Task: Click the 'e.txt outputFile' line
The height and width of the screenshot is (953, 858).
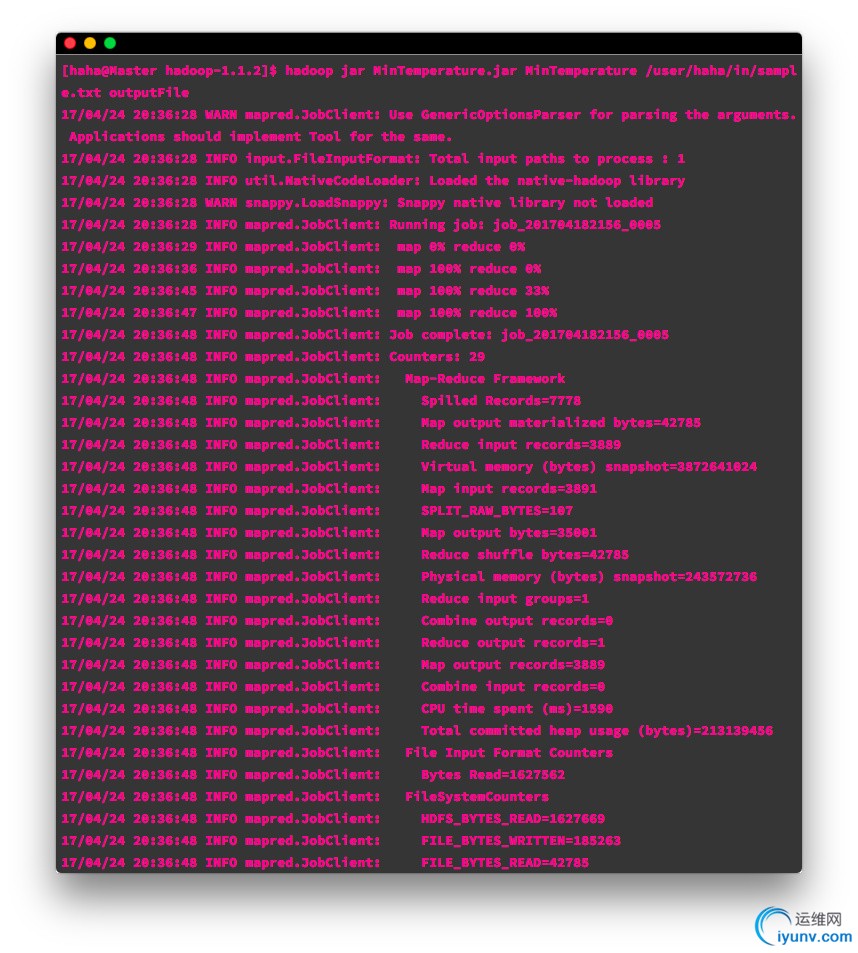Action: click(125, 93)
